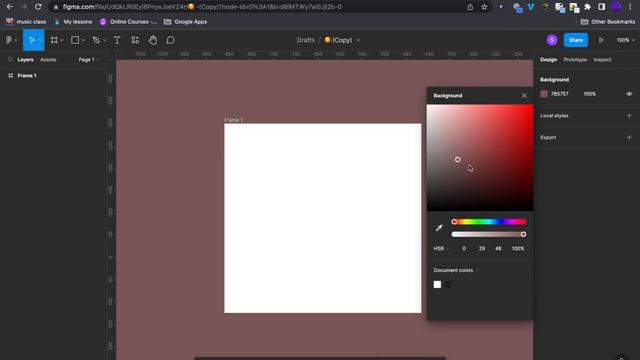Click the user avatar S
The height and width of the screenshot is (360, 640).
point(552,40)
